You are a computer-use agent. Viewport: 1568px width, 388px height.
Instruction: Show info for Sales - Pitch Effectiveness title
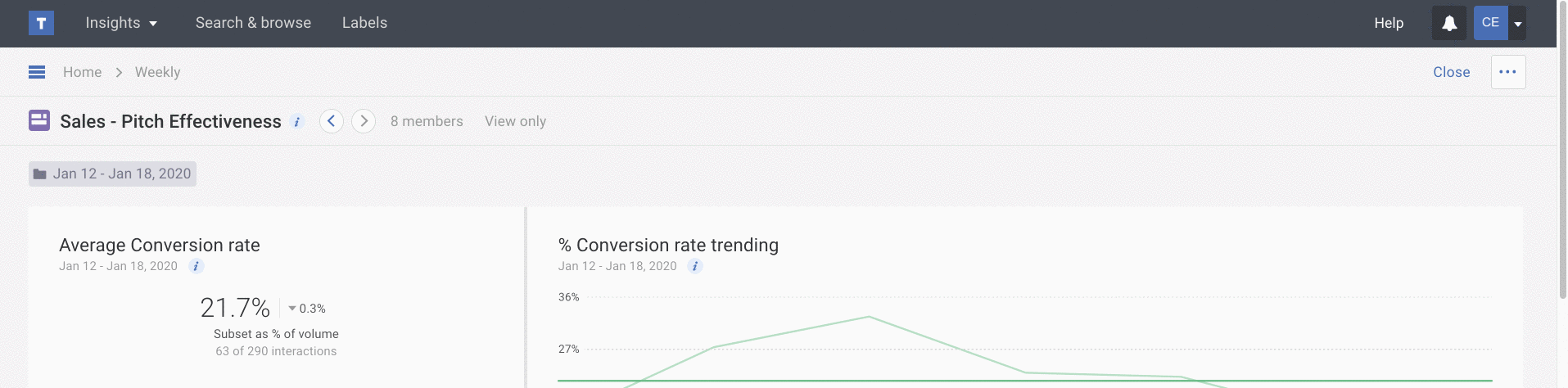(x=297, y=122)
